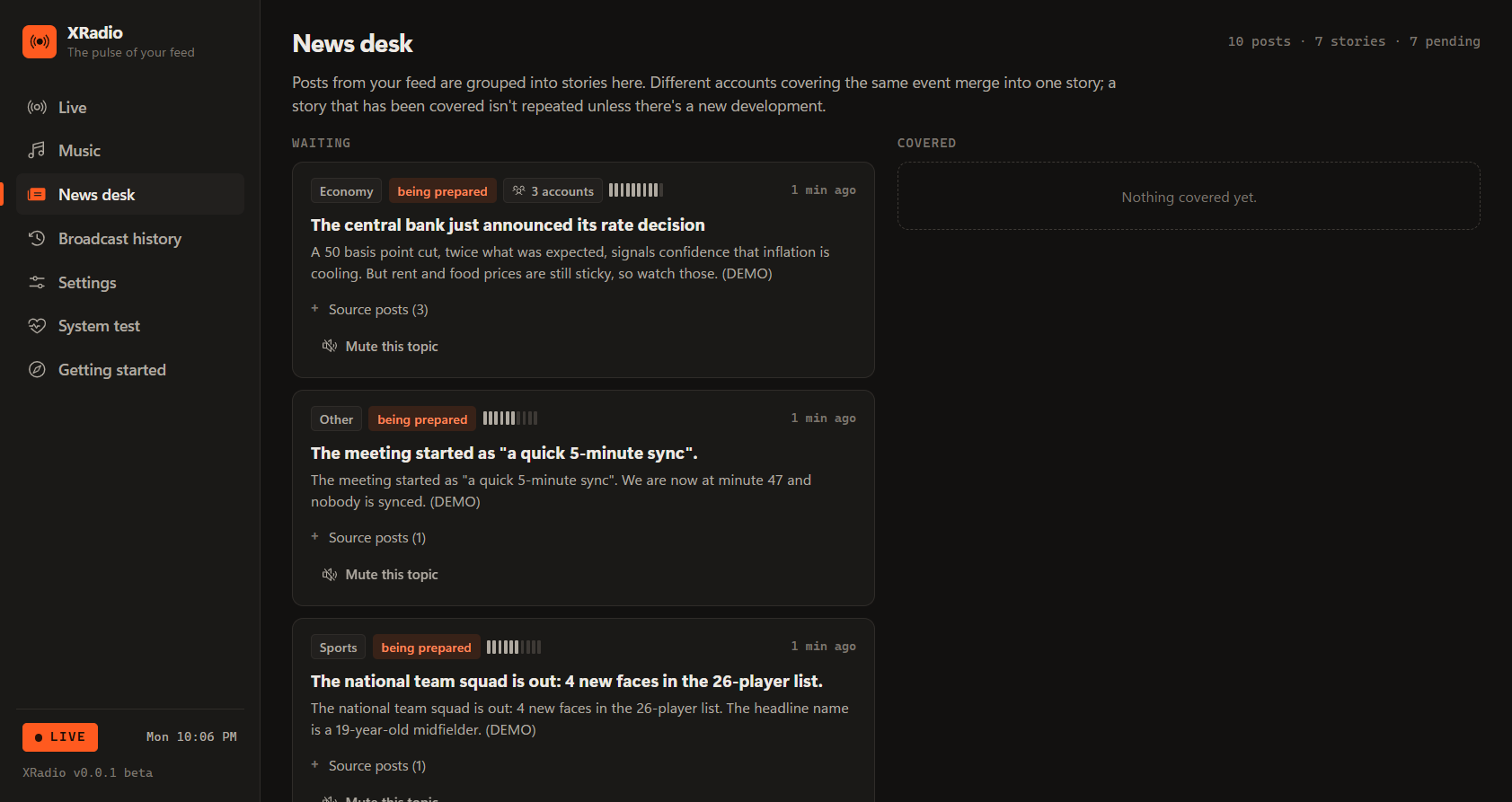Viewport: 1512px width, 802px height.
Task: Click the priority bar meter on Economy story
Action: [x=636, y=190]
